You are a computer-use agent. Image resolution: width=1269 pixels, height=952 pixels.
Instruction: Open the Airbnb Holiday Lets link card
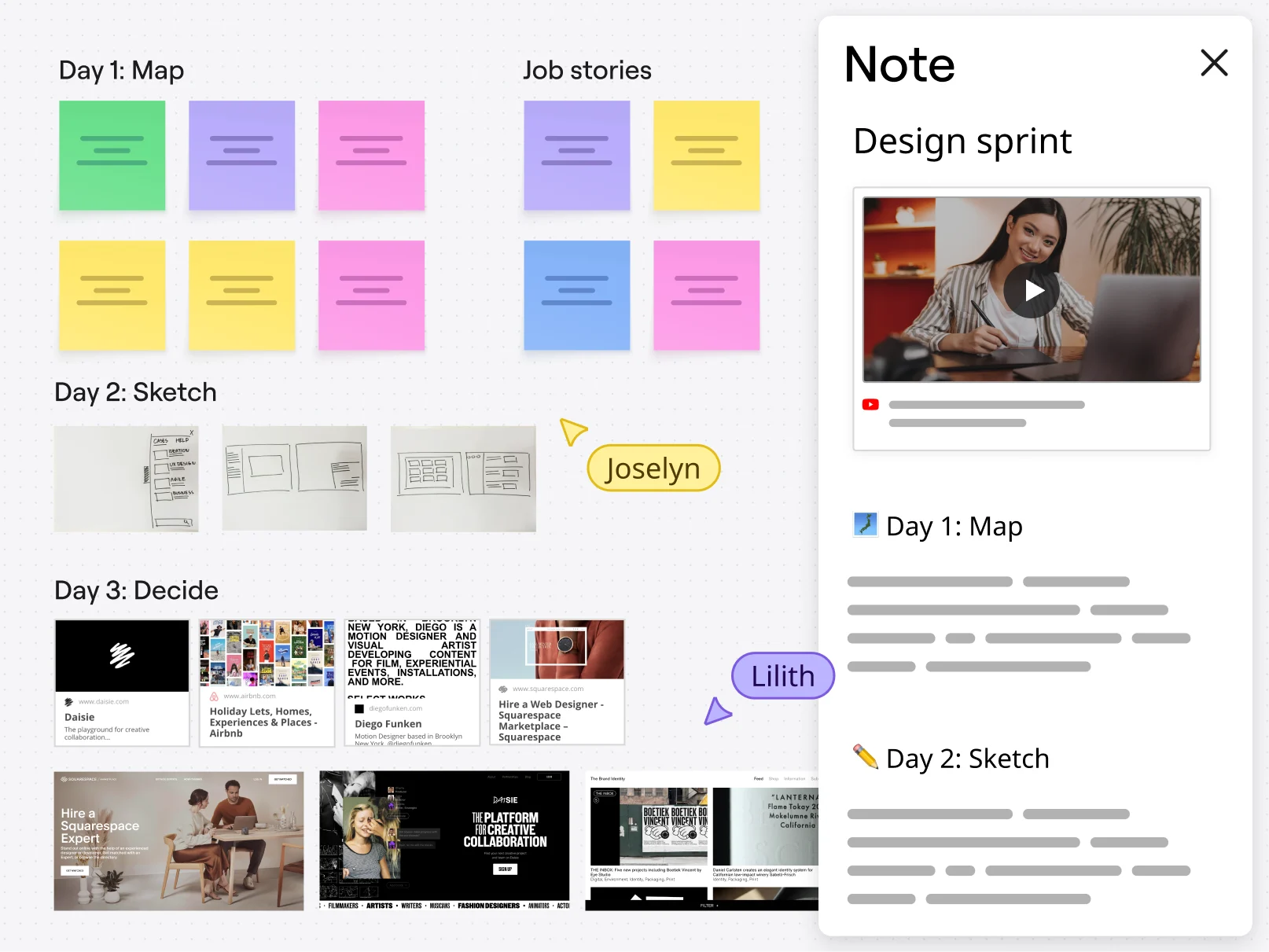click(x=267, y=682)
